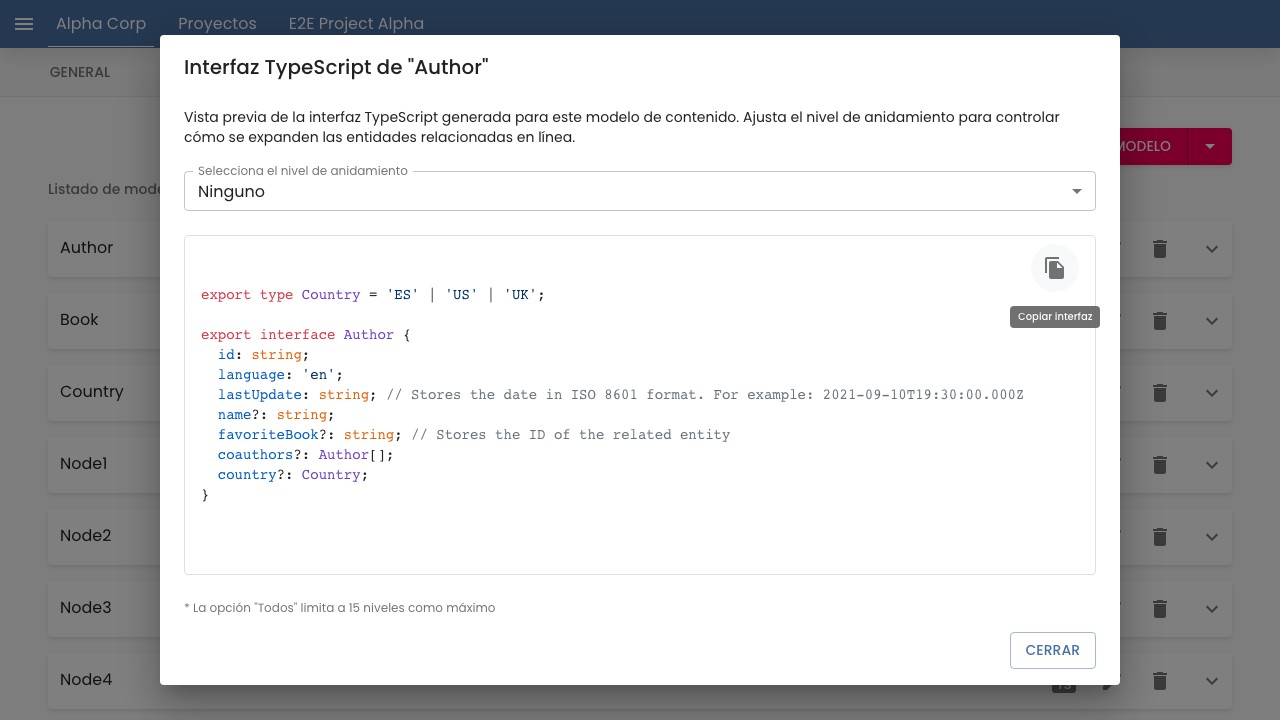Viewport: 1280px width, 720px height.
Task: Click the 'coauthors?: Author[]' code line
Action: click(306, 455)
